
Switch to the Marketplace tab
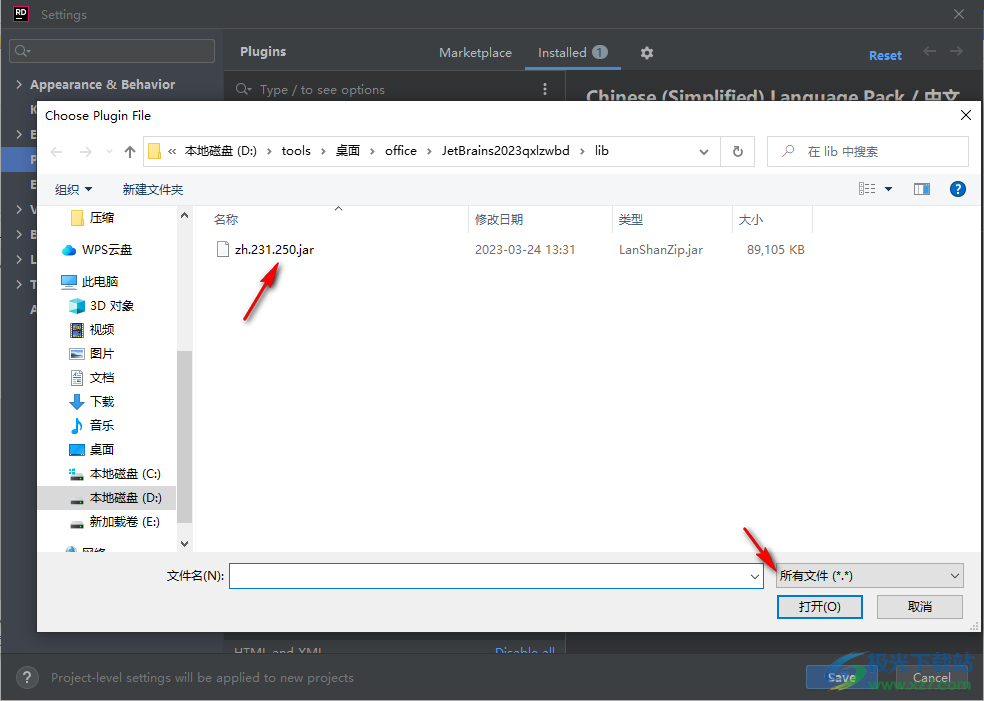coord(475,52)
